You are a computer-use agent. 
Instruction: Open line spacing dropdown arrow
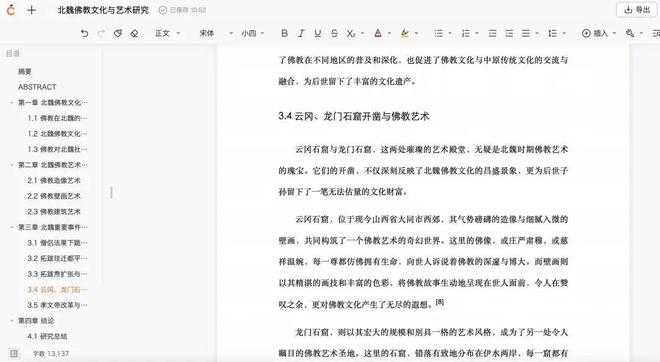tap(564, 33)
